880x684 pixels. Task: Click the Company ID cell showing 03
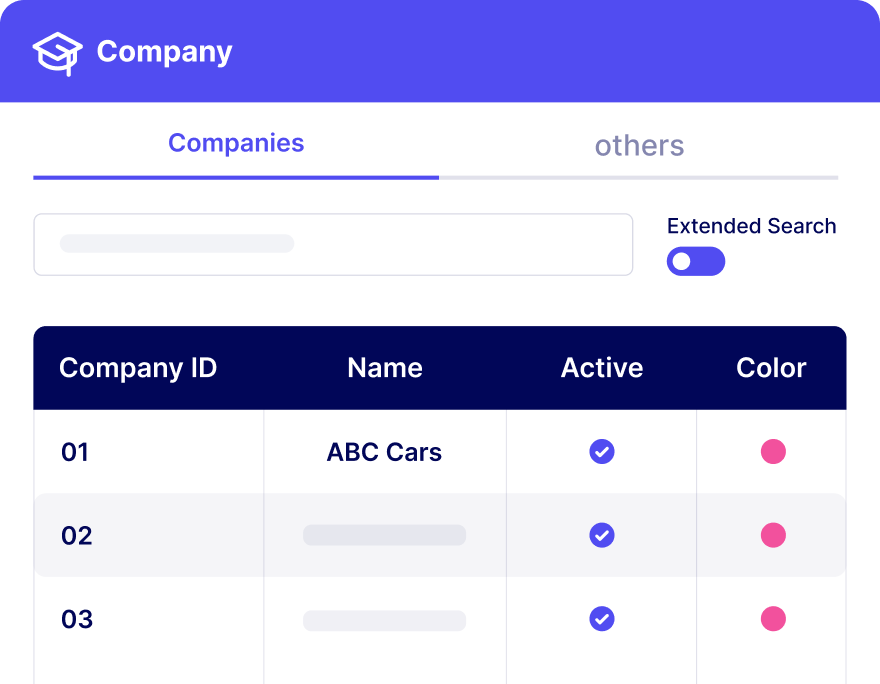tap(74, 619)
